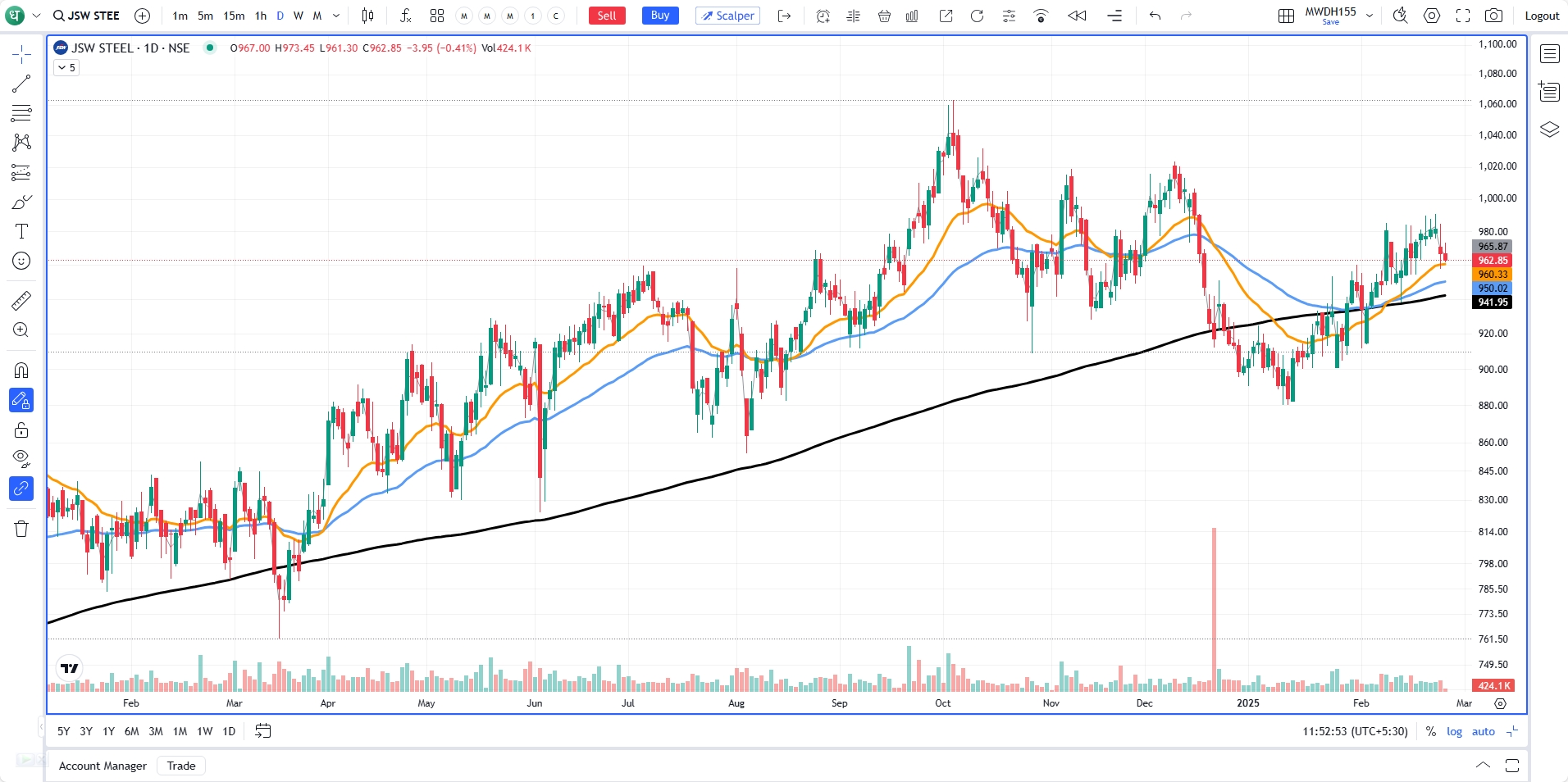Screen dimensions: 1568x782
Task: Toggle percent scale mode
Action: point(1431,731)
